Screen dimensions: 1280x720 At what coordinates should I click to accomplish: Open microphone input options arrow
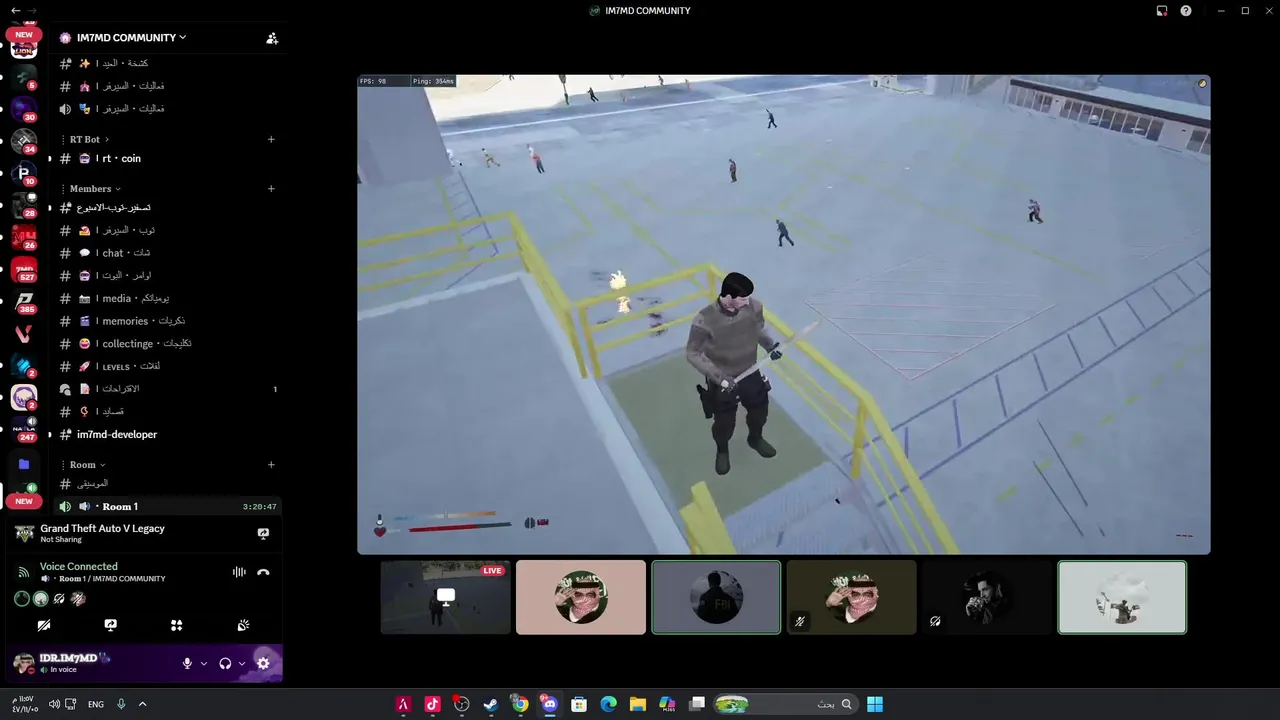click(204, 663)
